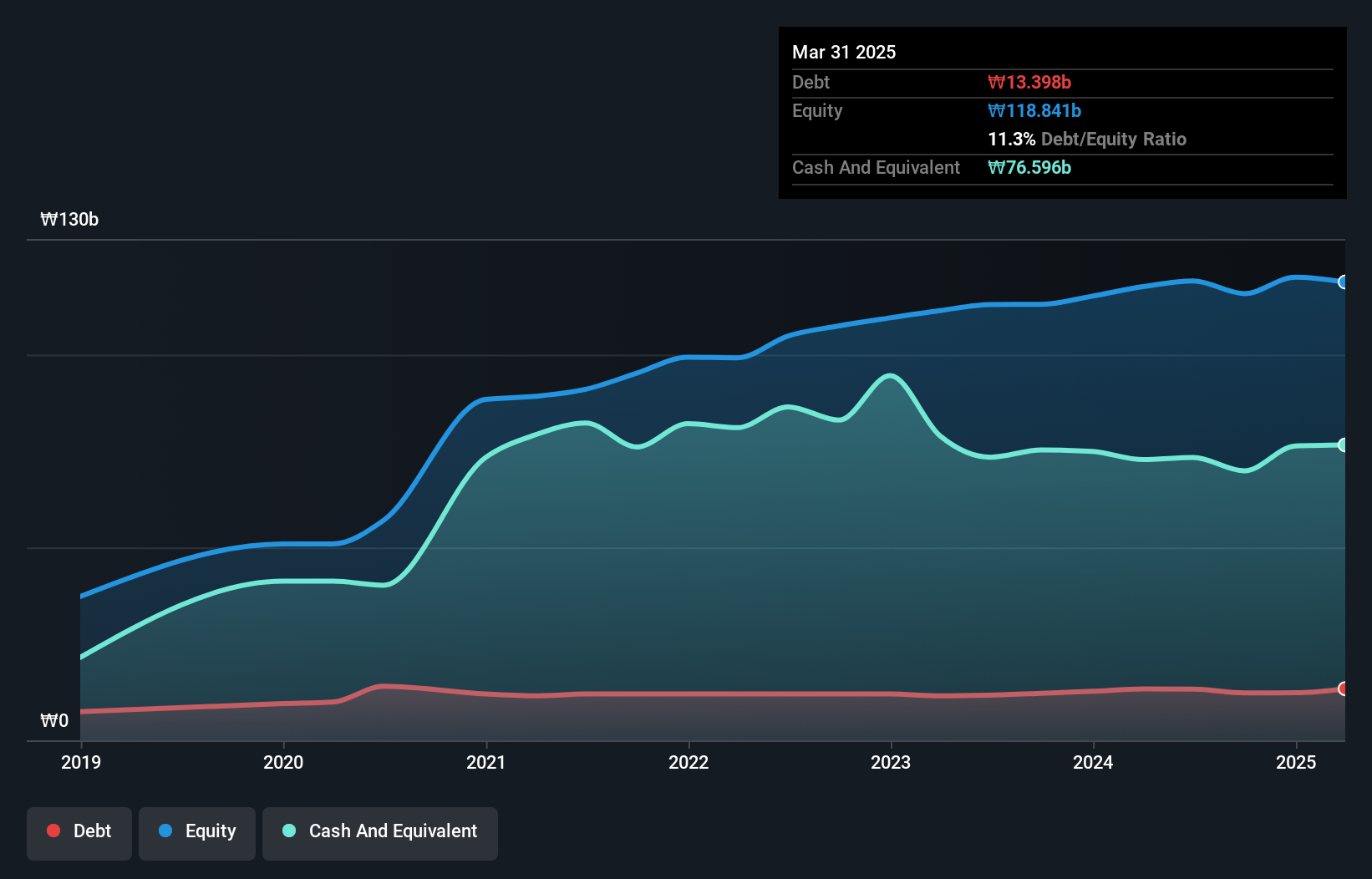Viewport: 1372px width, 879px height.
Task: Click the red Debt legend dot
Action: [x=53, y=831]
